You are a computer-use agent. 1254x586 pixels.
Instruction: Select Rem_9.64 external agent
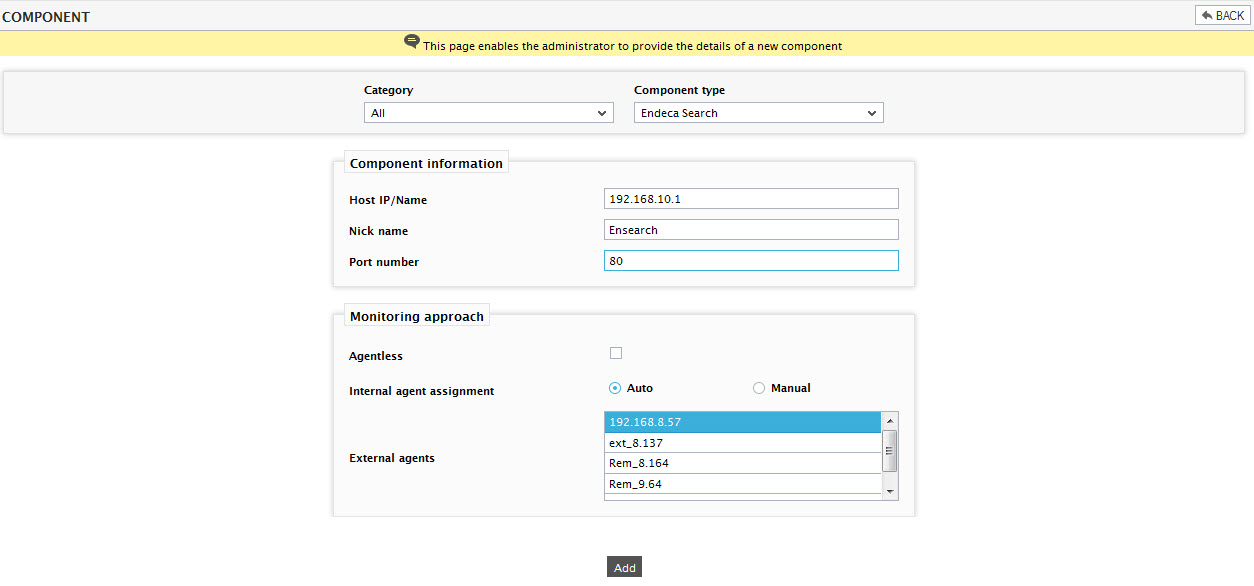[x=743, y=484]
